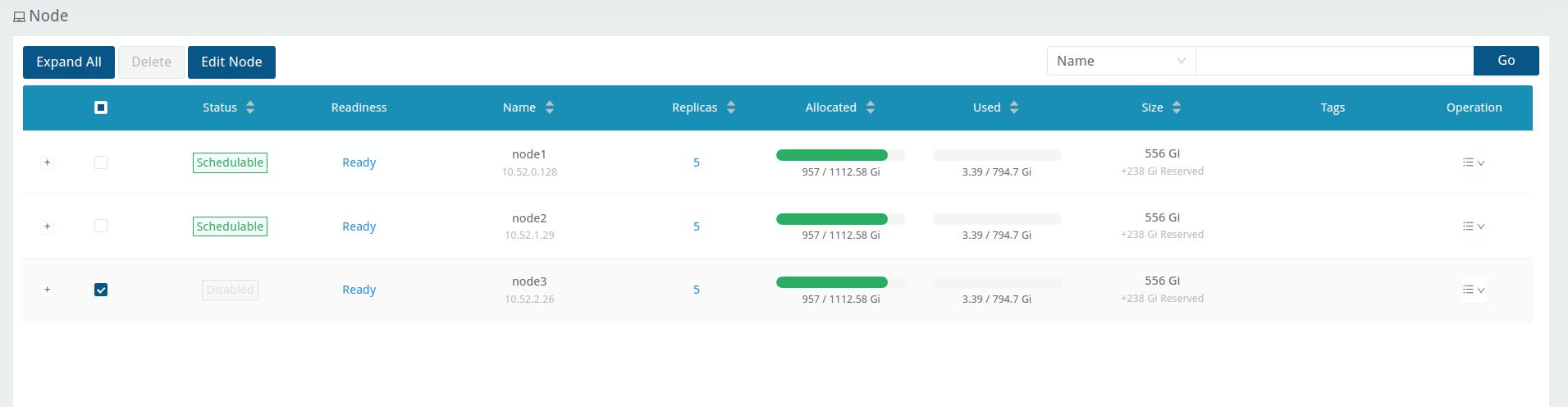Click node2 allocated green progress bar
1568x407 pixels.
pos(832,219)
